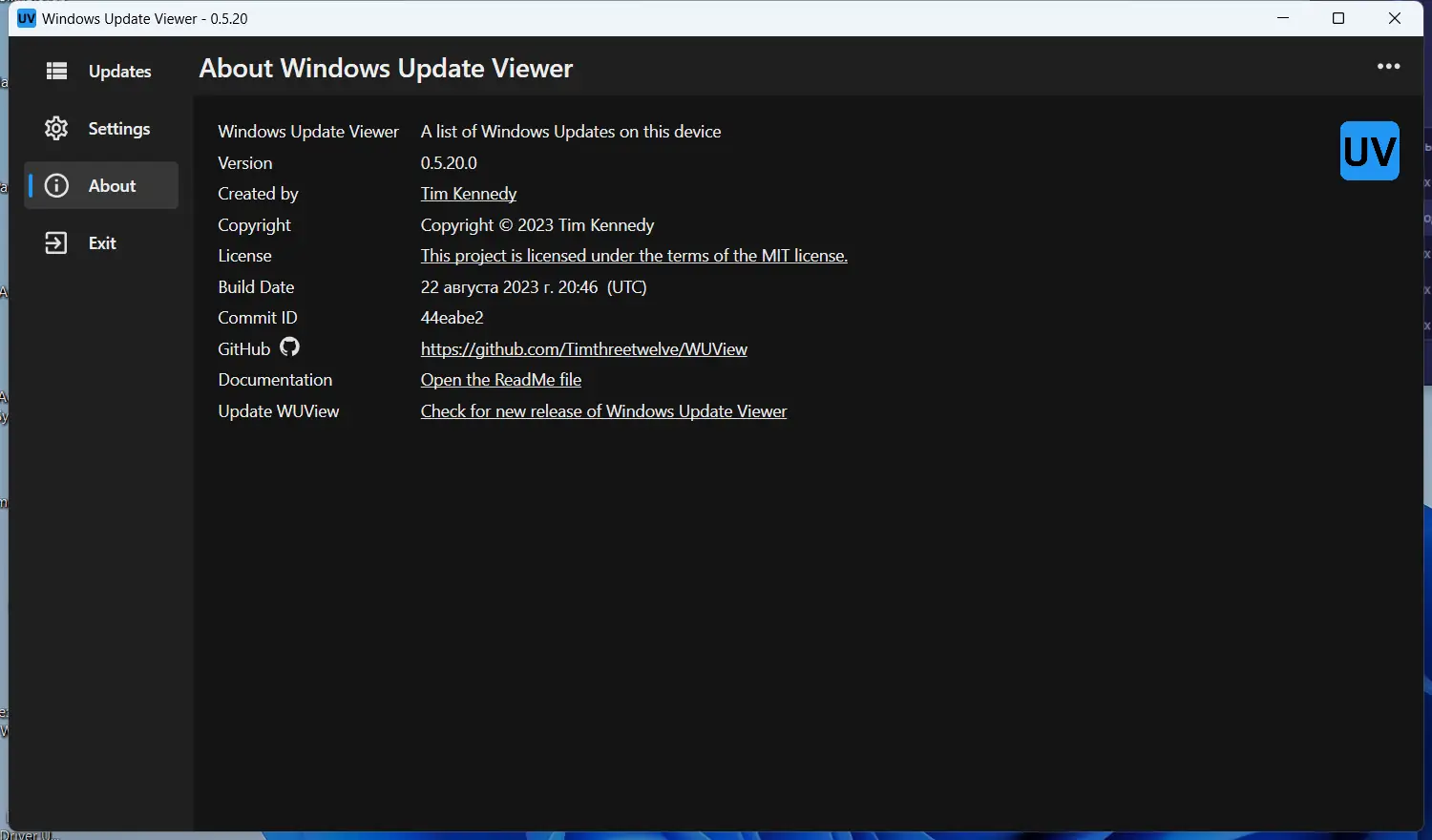Open the Updates navigation item

click(x=101, y=71)
